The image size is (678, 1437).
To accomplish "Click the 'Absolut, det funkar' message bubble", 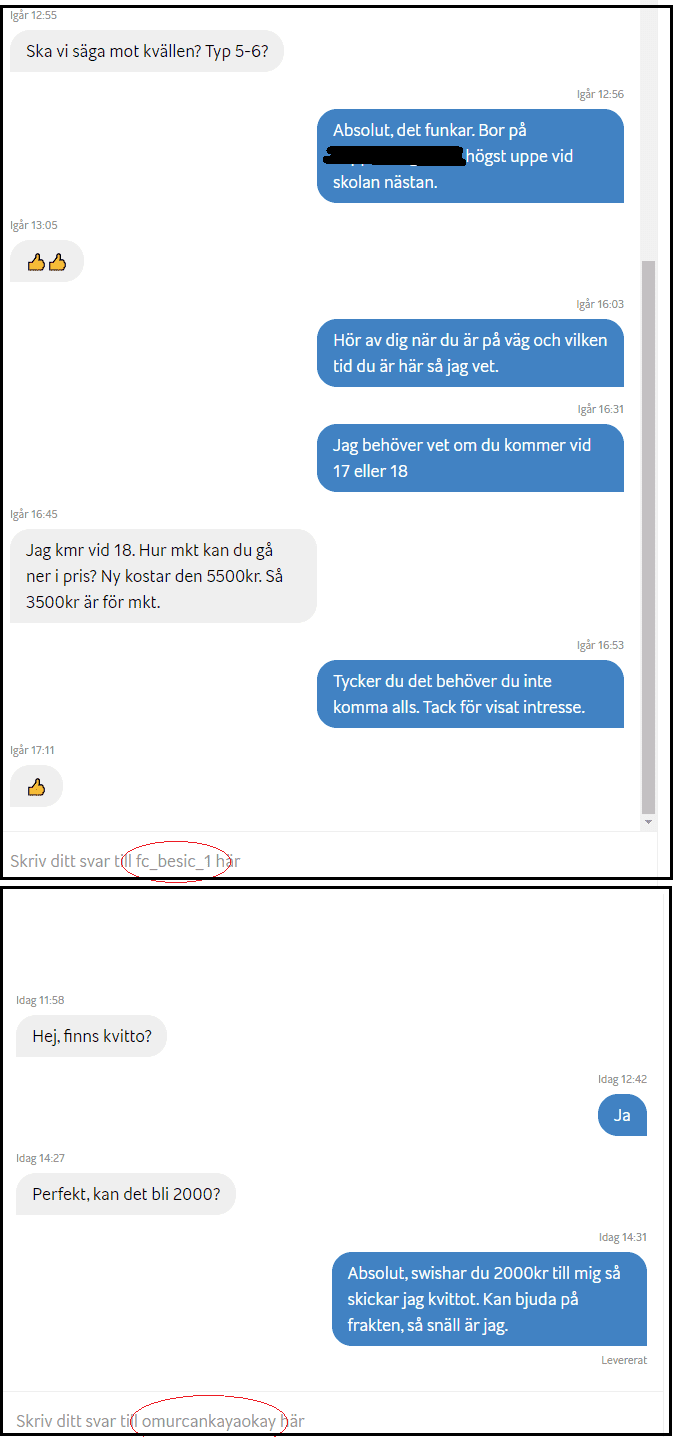I will click(x=470, y=156).
